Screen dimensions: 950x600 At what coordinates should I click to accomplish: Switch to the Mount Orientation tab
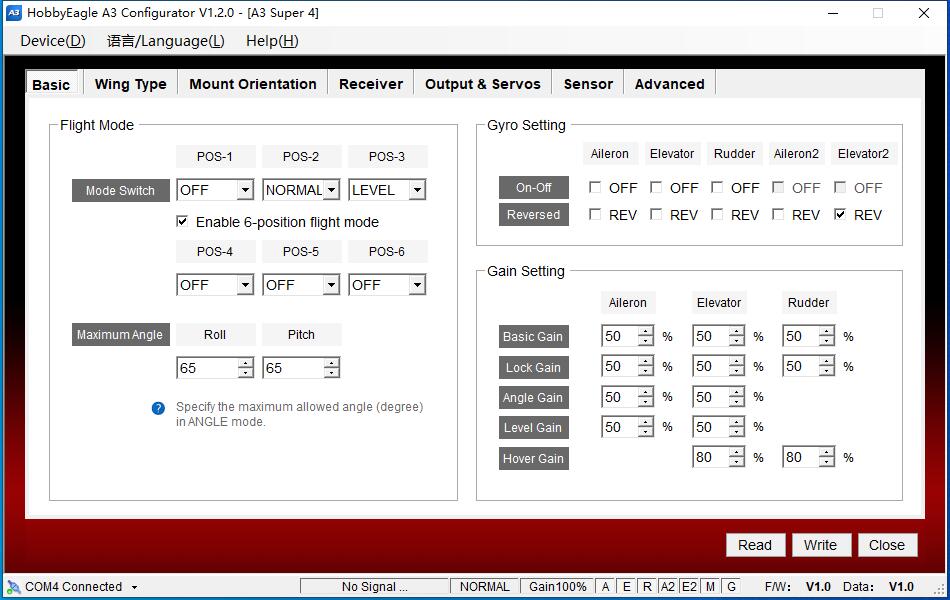252,84
